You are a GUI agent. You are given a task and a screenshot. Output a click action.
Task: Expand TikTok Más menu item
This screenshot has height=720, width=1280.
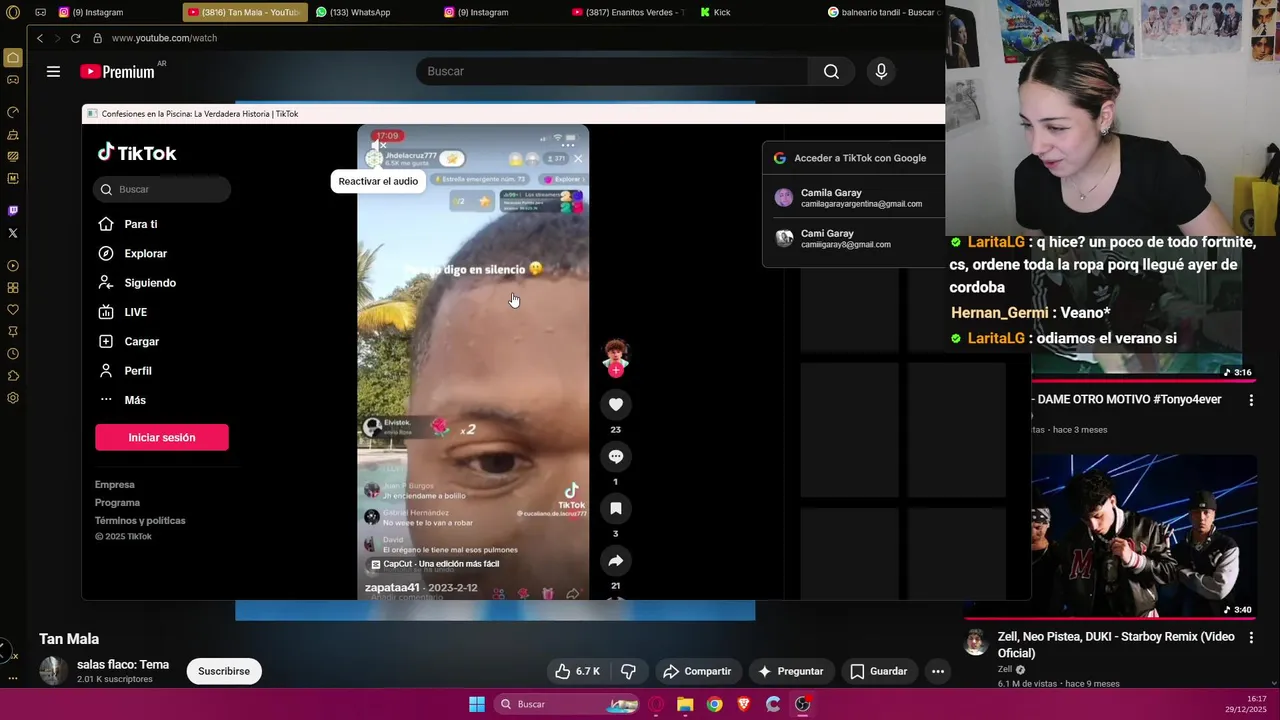[x=135, y=400]
